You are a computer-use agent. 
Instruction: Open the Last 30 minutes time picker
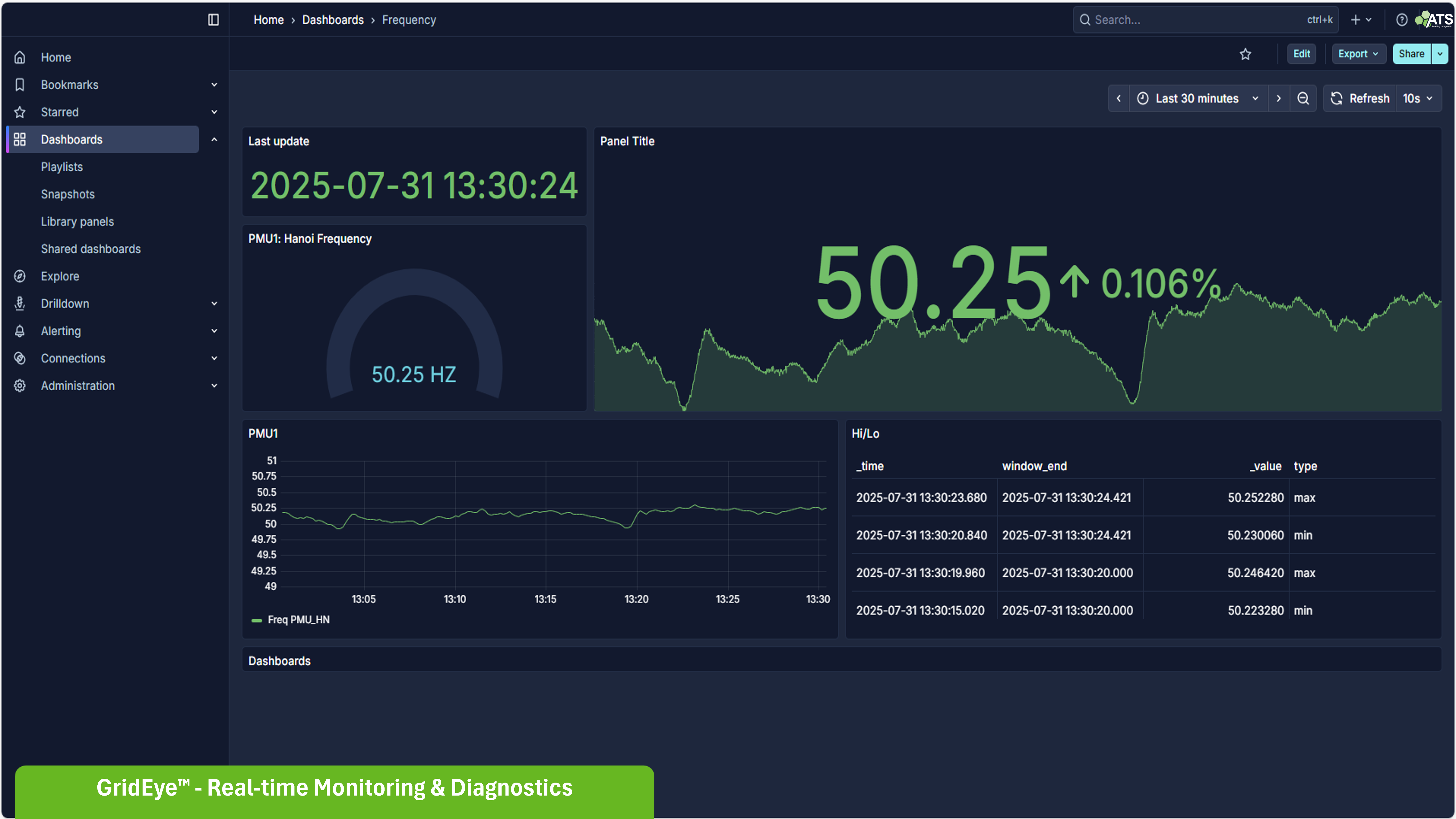pyautogui.click(x=1197, y=98)
